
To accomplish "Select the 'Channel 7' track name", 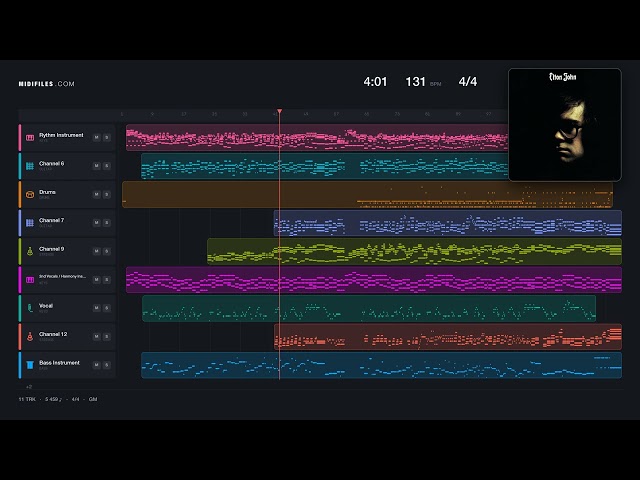I will [51, 220].
